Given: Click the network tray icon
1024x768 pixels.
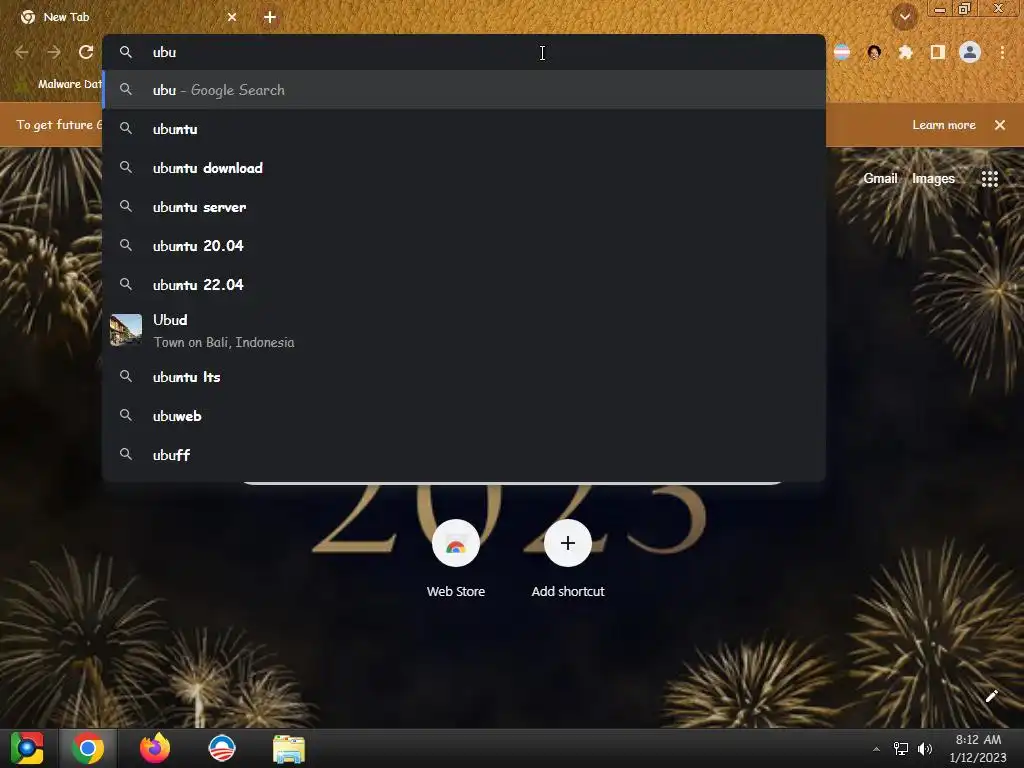Looking at the screenshot, I should [901, 749].
